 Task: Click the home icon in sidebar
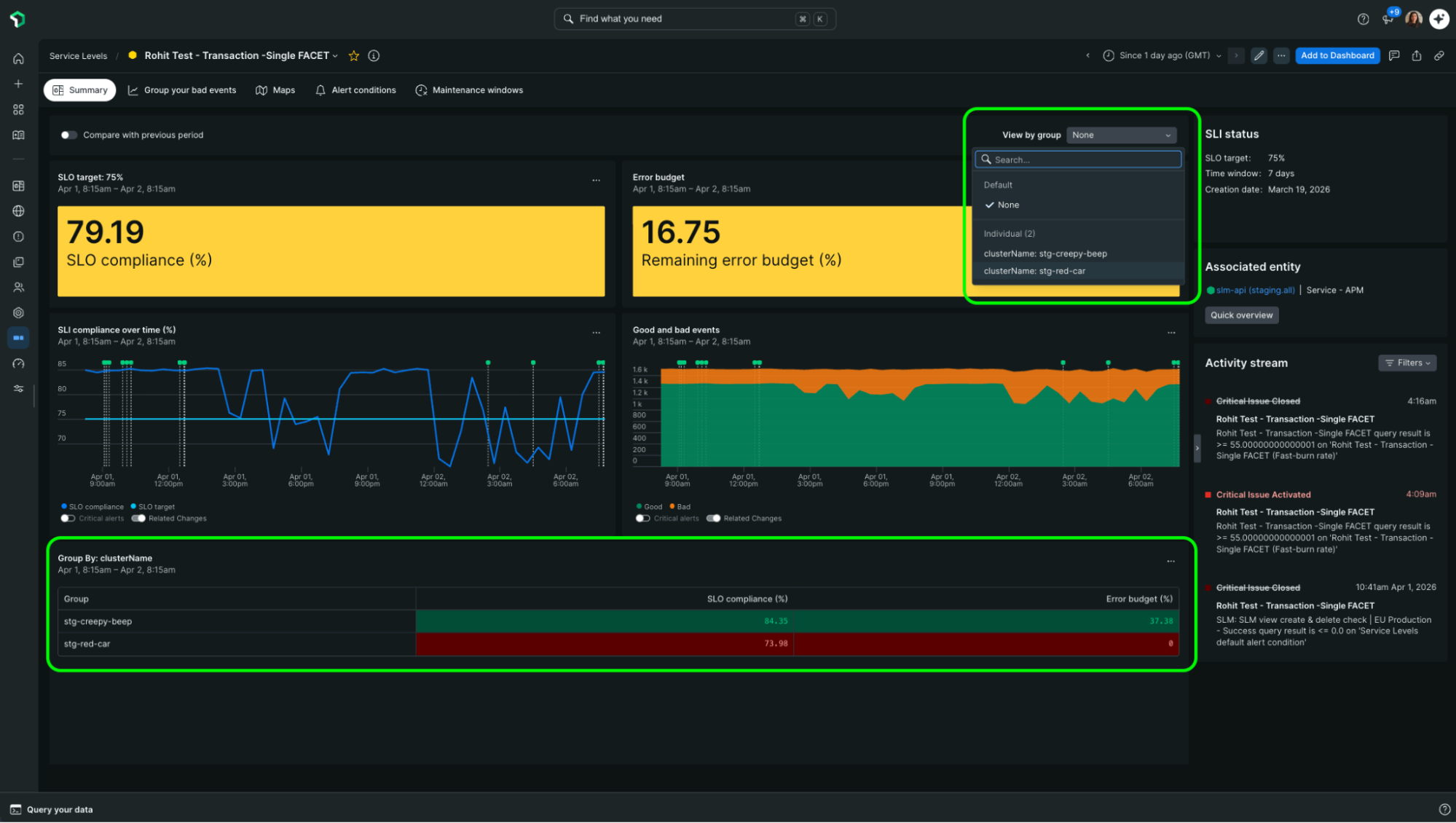(x=18, y=59)
